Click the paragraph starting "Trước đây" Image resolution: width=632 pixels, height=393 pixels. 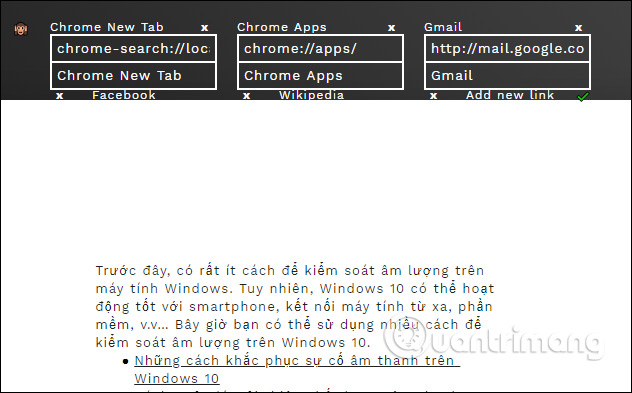[295, 306]
